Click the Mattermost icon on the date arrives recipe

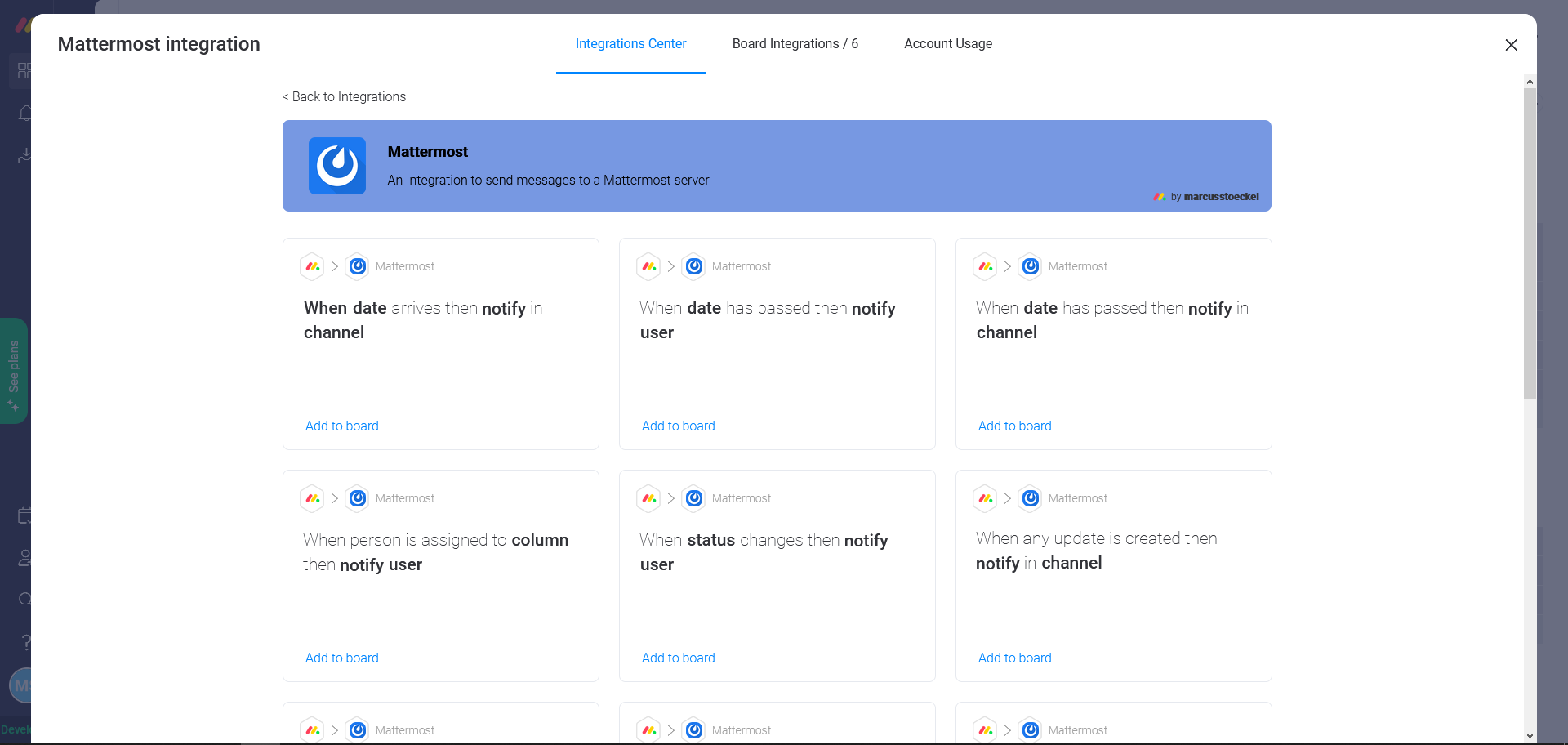[357, 266]
